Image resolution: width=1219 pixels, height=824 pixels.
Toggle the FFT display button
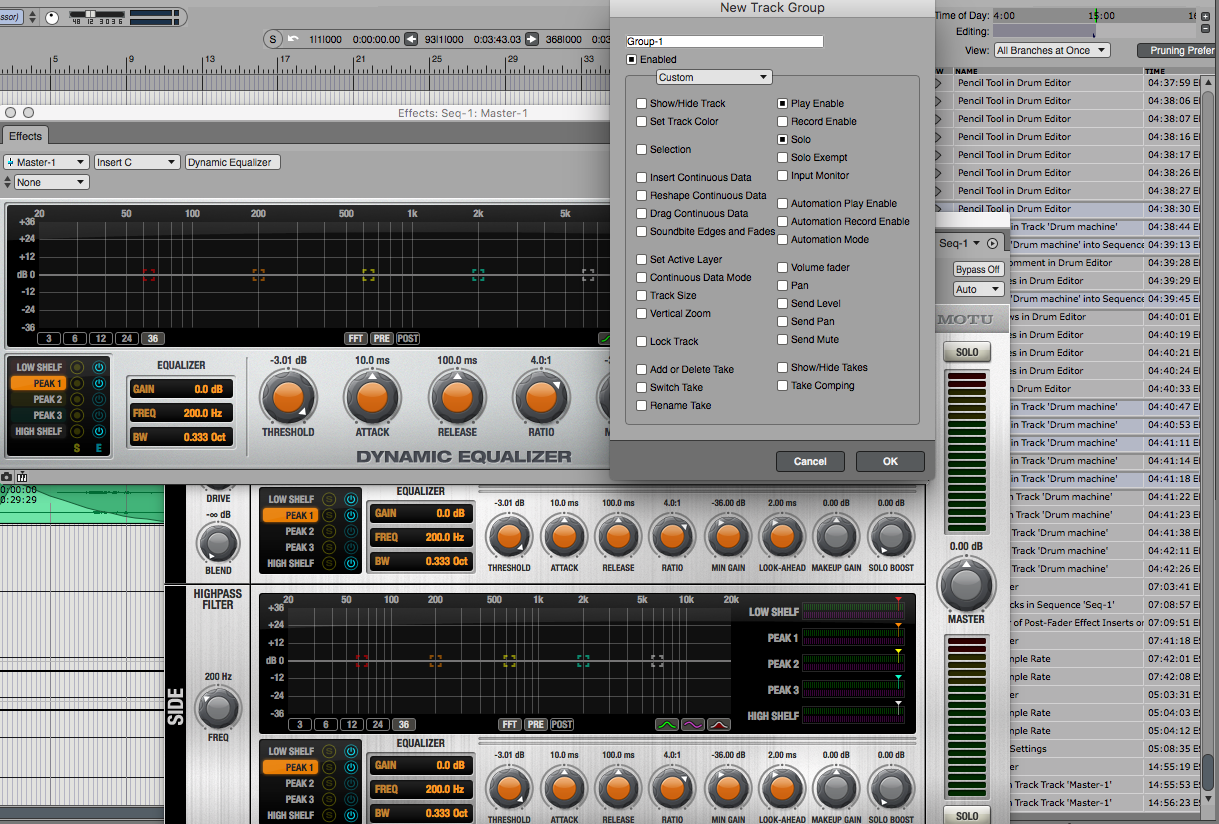pyautogui.click(x=356, y=338)
